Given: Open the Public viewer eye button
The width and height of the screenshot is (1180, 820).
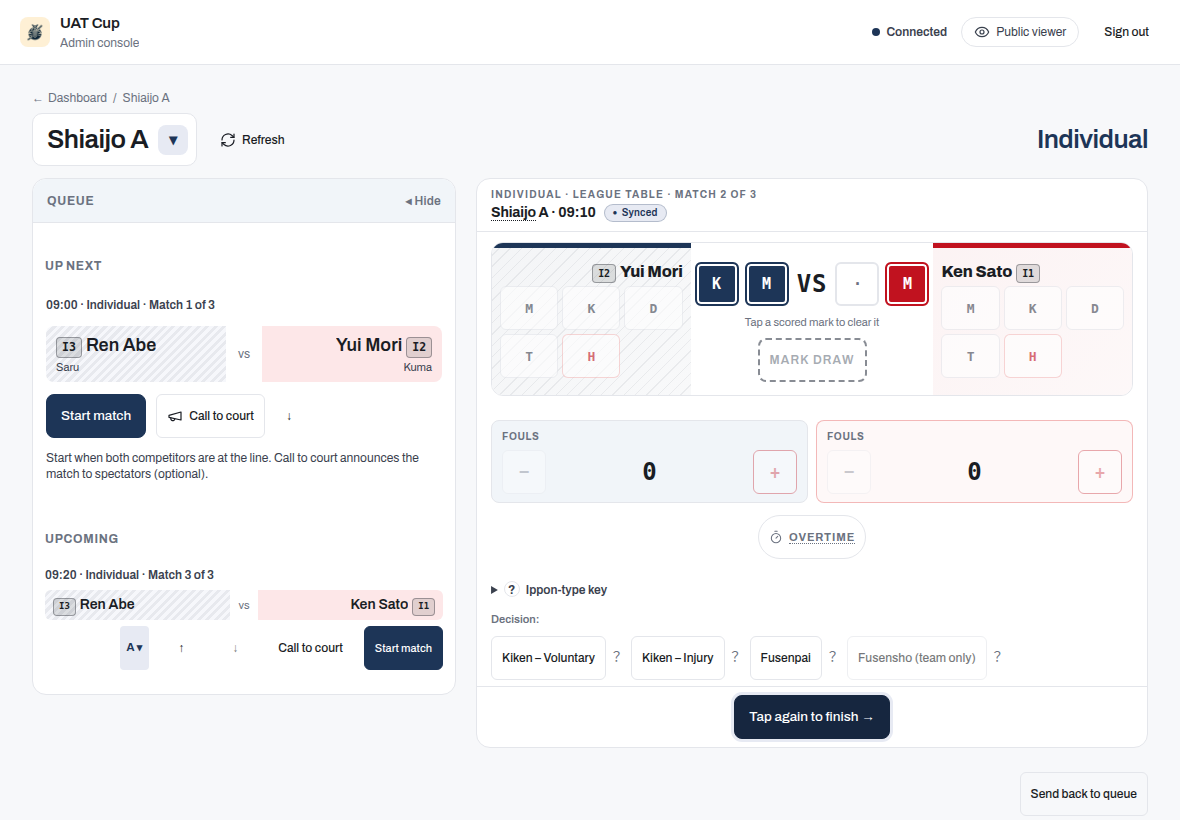Looking at the screenshot, I should (1020, 32).
